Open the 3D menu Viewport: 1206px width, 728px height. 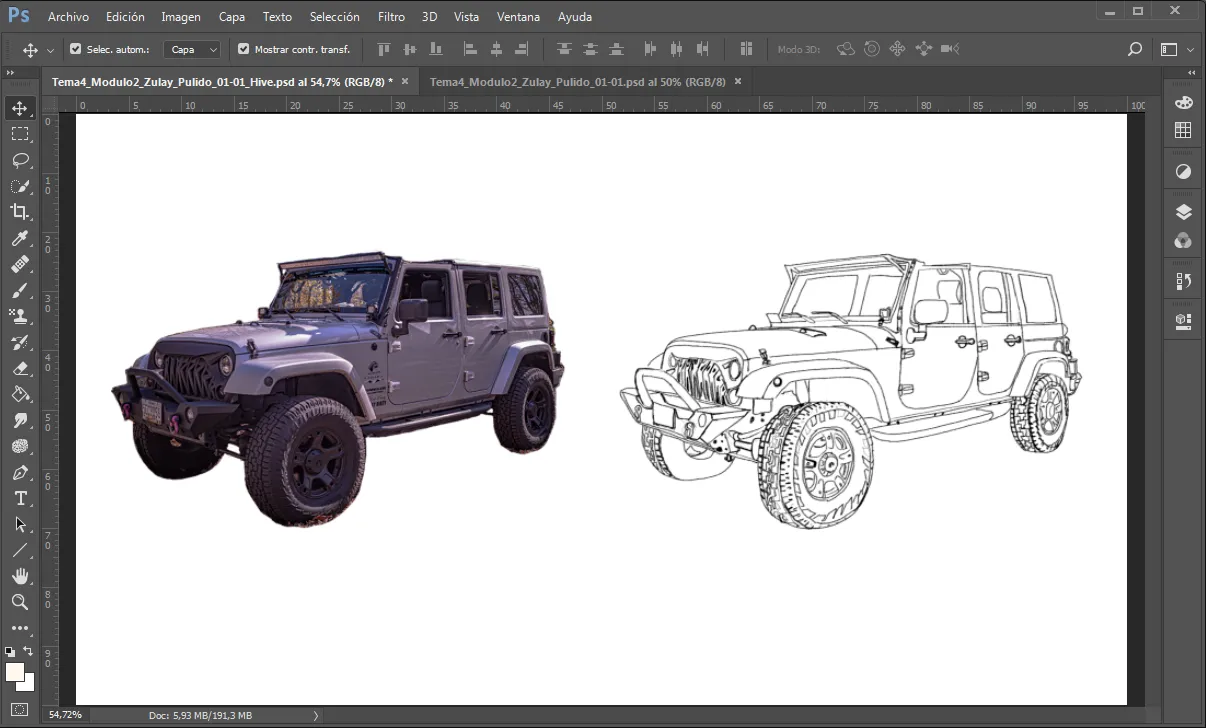[x=429, y=17]
